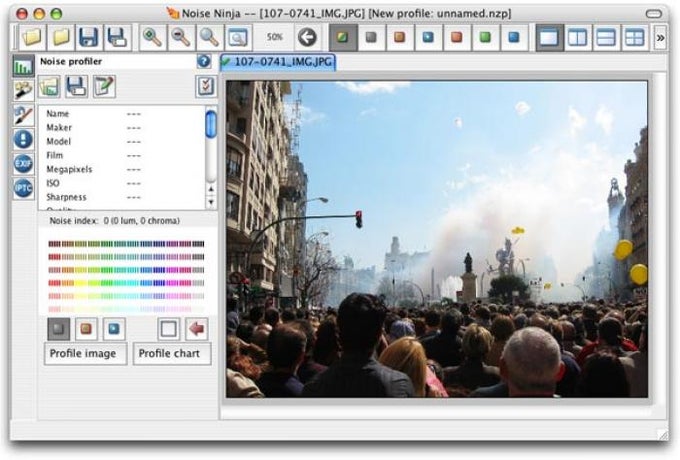This screenshot has height=460, width=680.
Task: Open the IPTC sidebar panel
Action: tap(23, 188)
